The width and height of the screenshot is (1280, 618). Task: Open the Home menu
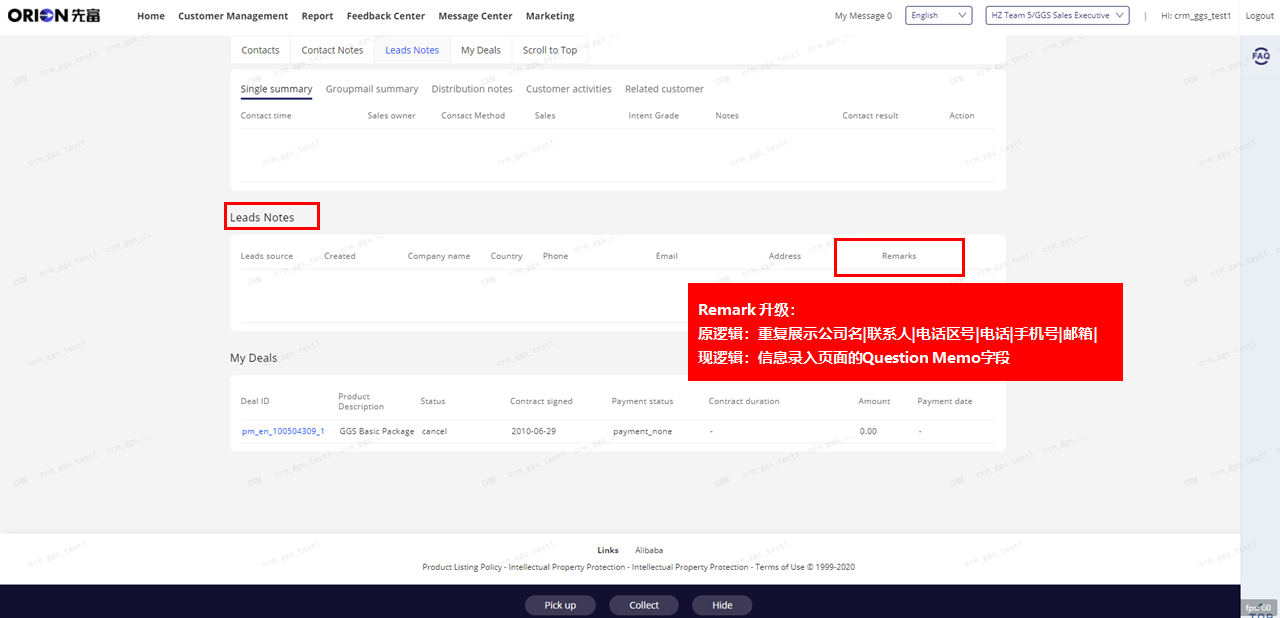(151, 16)
